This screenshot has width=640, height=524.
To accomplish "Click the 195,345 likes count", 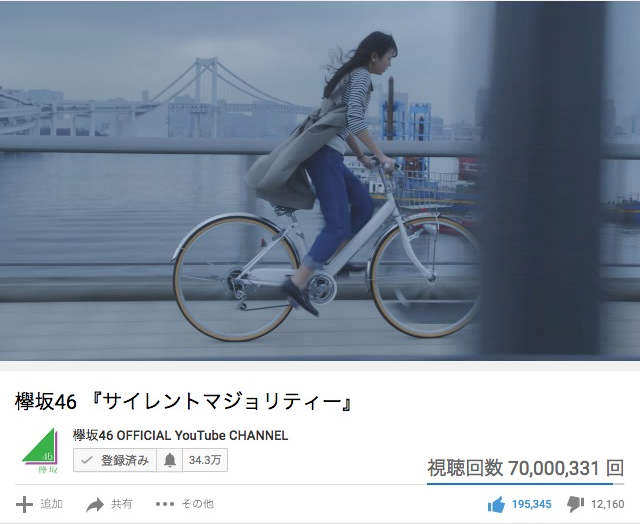I will (531, 504).
